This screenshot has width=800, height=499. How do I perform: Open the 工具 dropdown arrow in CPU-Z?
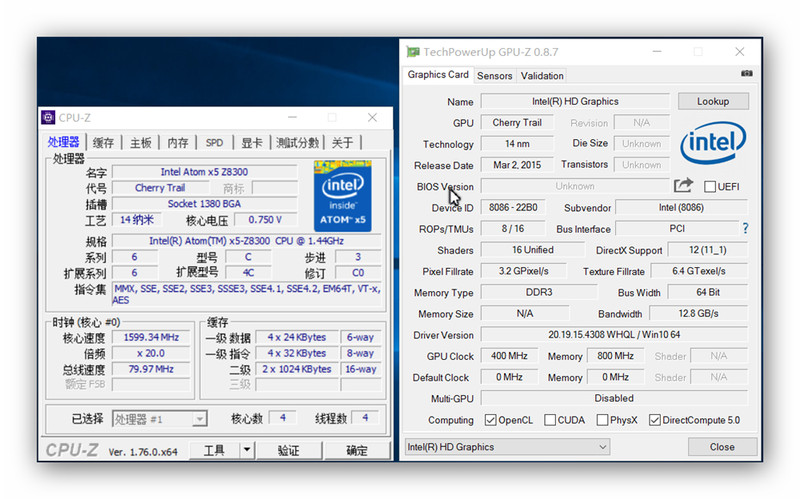click(x=247, y=450)
